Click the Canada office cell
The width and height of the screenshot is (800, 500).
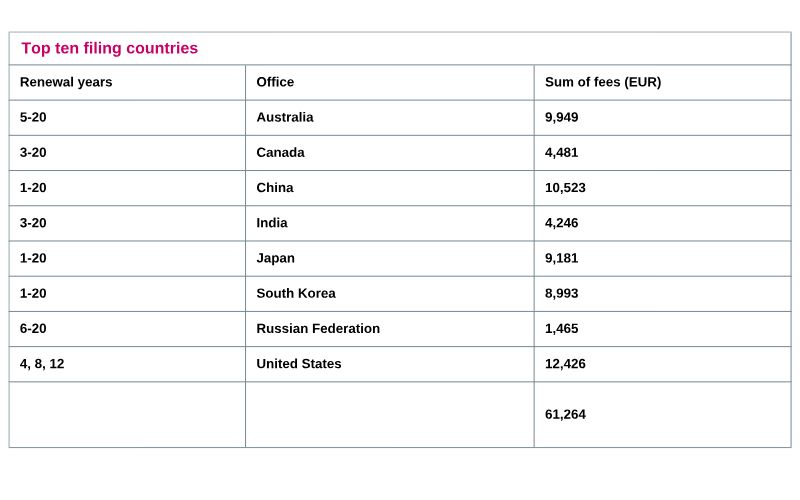pyautogui.click(x=280, y=152)
